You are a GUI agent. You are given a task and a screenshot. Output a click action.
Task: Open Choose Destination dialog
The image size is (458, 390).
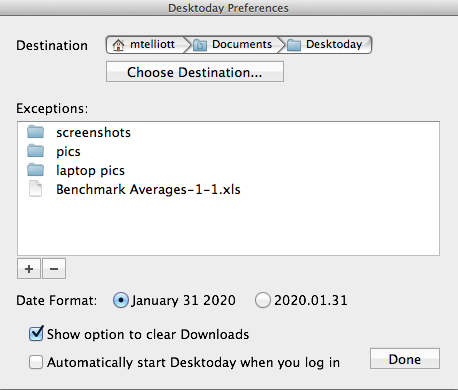click(x=195, y=72)
